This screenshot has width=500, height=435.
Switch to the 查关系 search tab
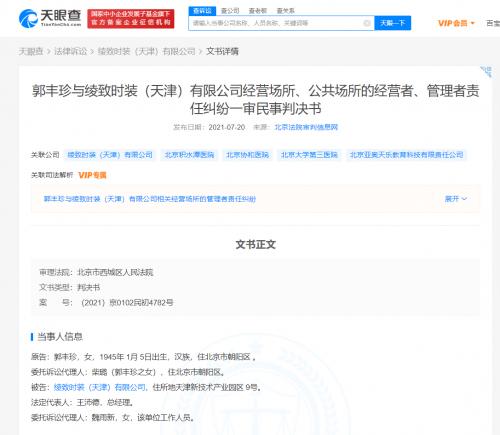[x=285, y=11]
